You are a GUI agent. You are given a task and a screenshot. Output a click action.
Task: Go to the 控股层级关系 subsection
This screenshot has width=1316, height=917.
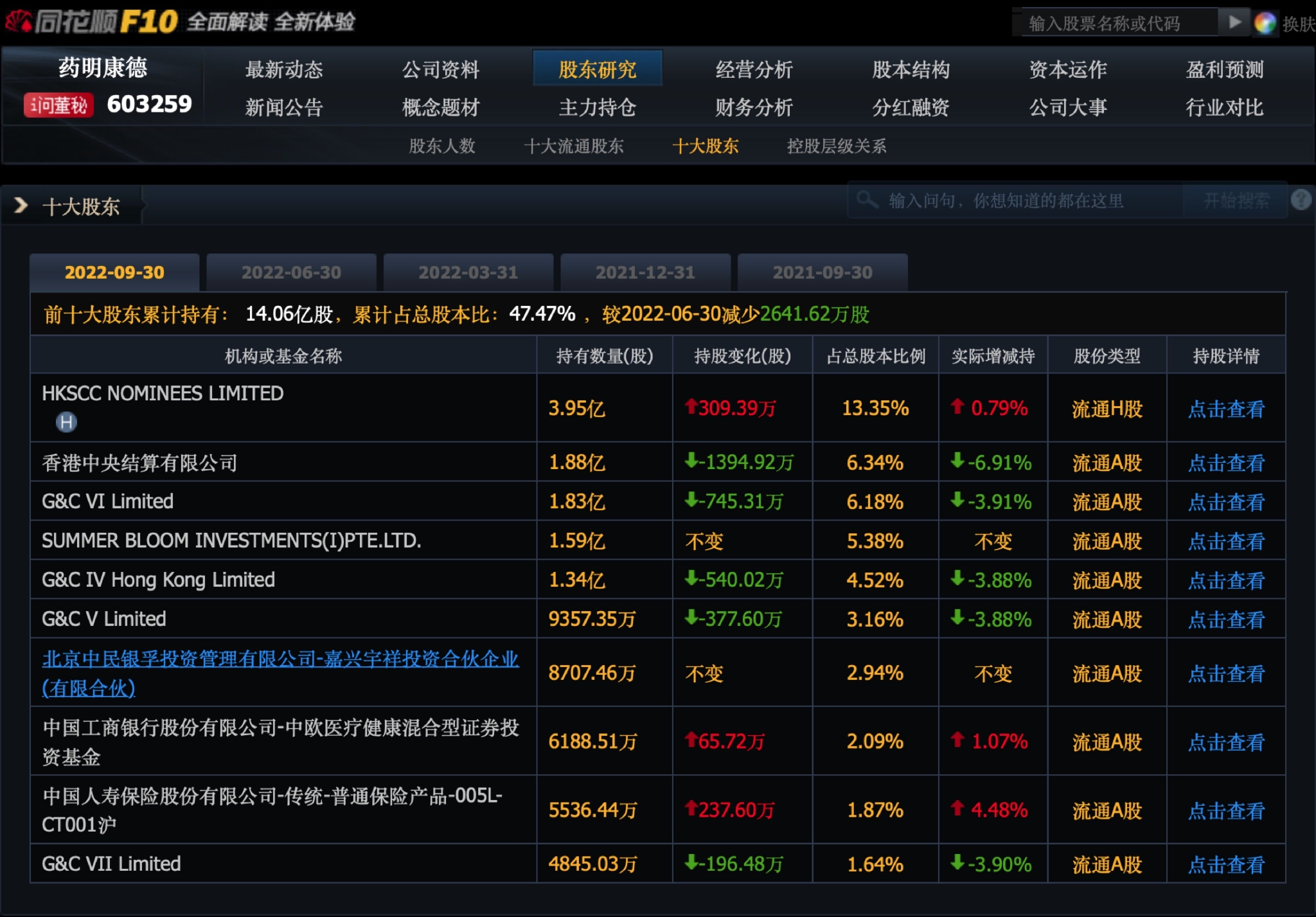[837, 146]
